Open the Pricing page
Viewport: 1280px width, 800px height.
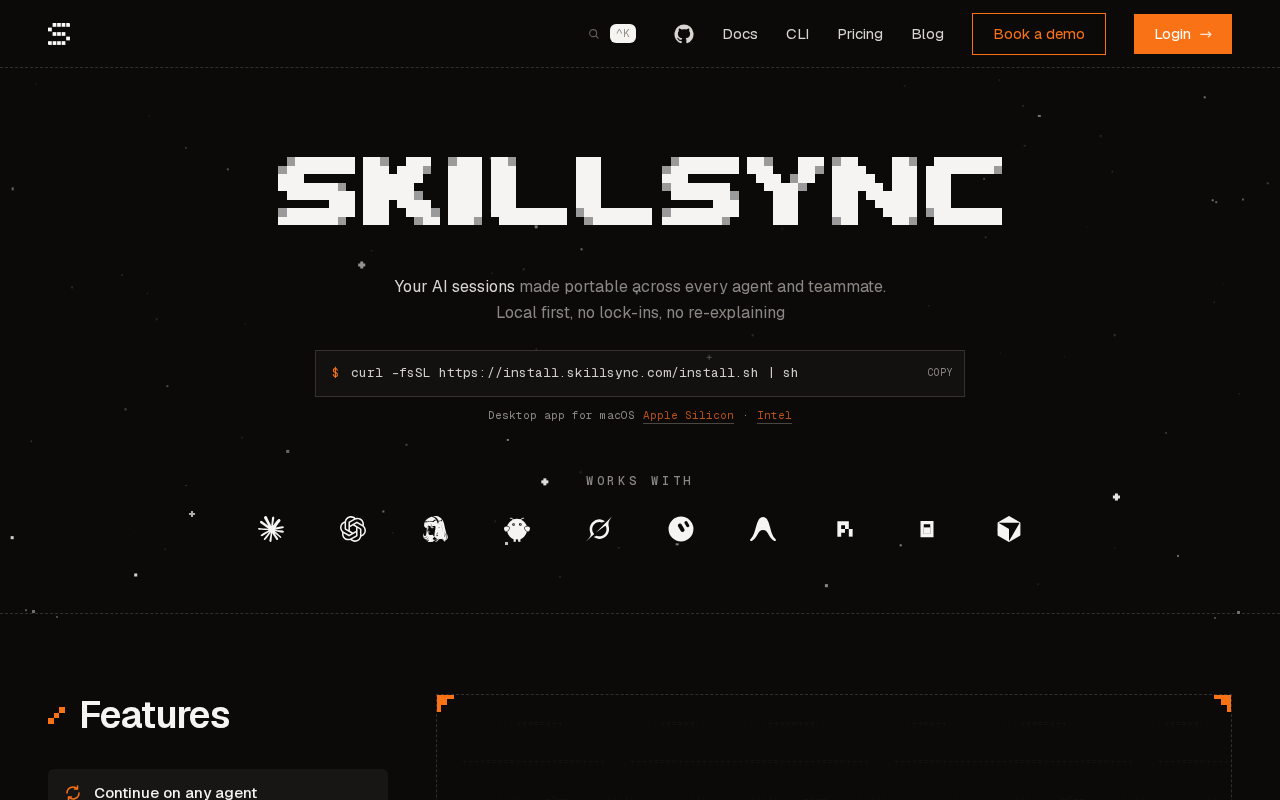(860, 34)
